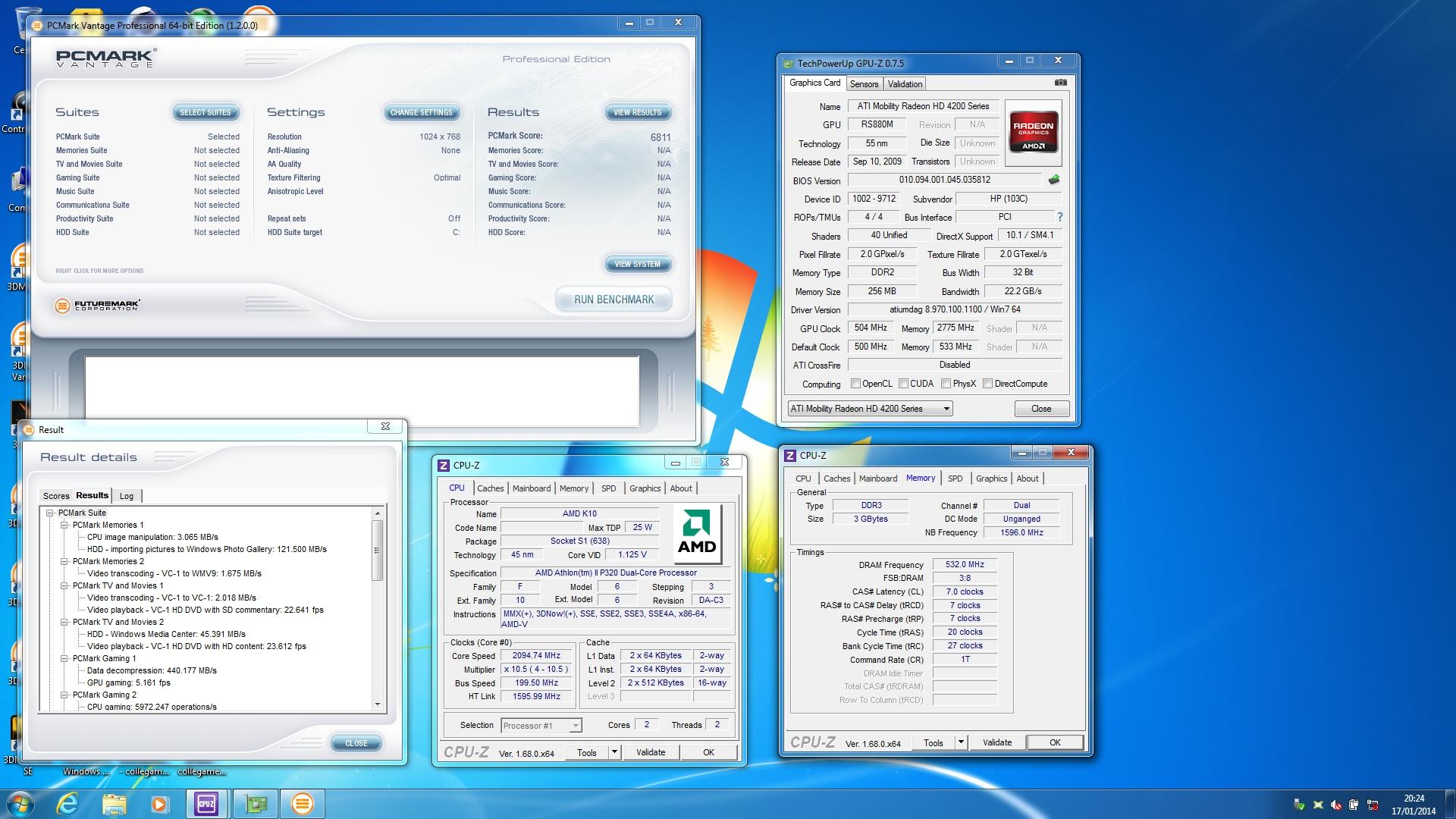Collapse the PCMark Gaming 1 node

click(64, 659)
